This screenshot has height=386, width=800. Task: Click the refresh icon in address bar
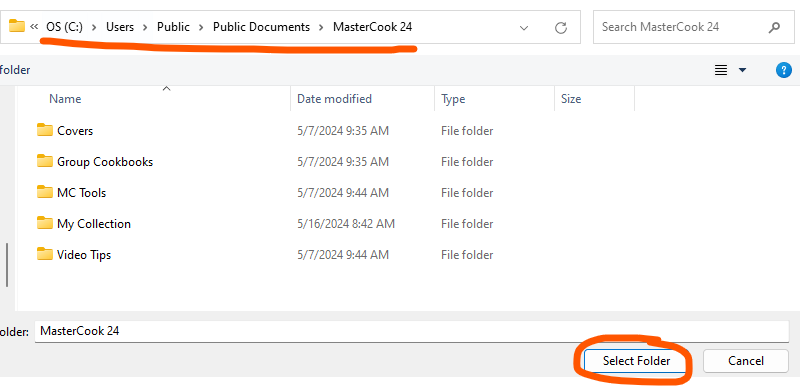click(x=561, y=28)
